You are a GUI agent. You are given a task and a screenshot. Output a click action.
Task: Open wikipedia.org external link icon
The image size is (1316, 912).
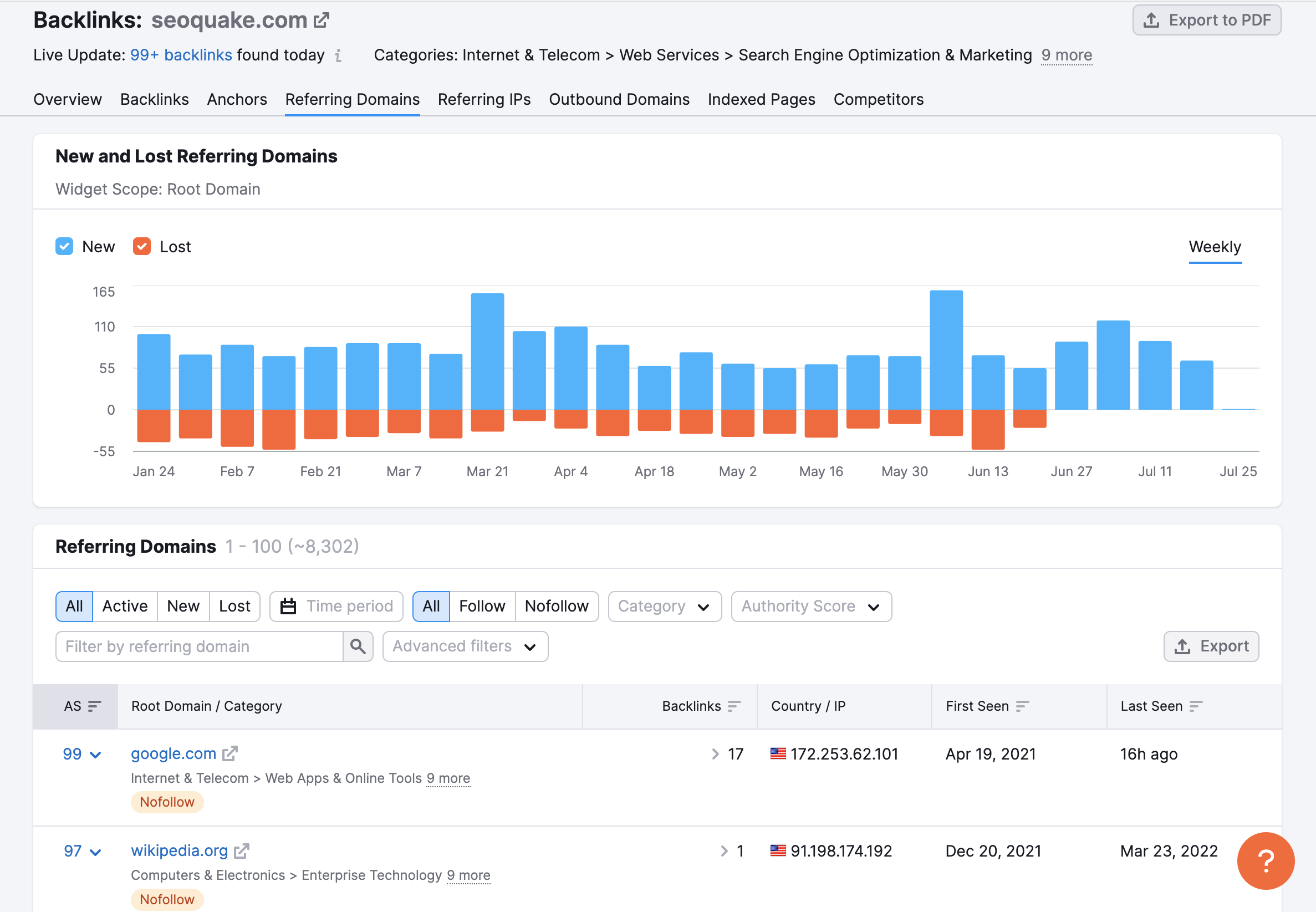click(x=242, y=852)
